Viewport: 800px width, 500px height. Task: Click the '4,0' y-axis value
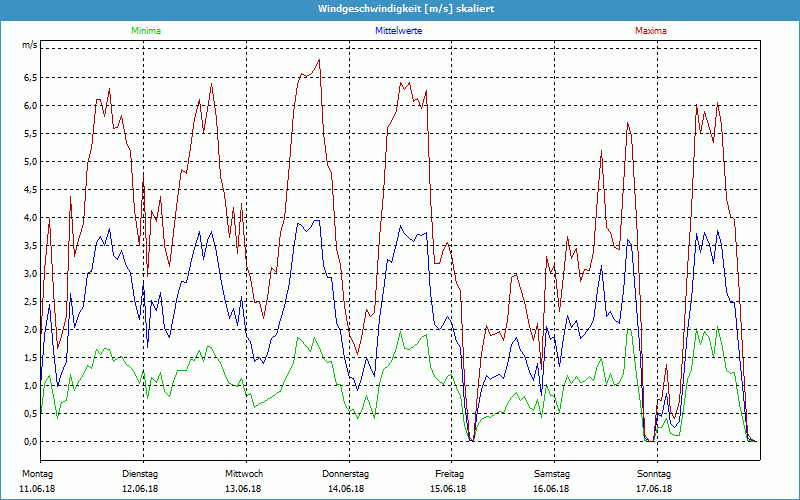click(30, 218)
